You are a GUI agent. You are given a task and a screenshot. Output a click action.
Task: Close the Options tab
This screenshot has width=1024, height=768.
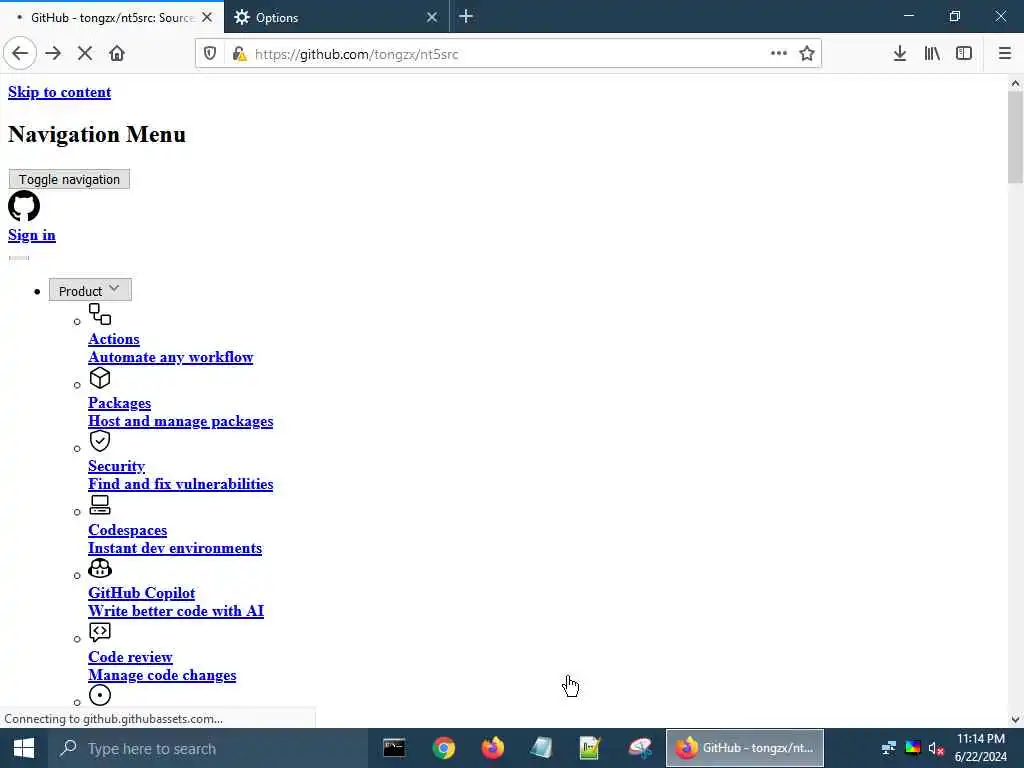432,18
